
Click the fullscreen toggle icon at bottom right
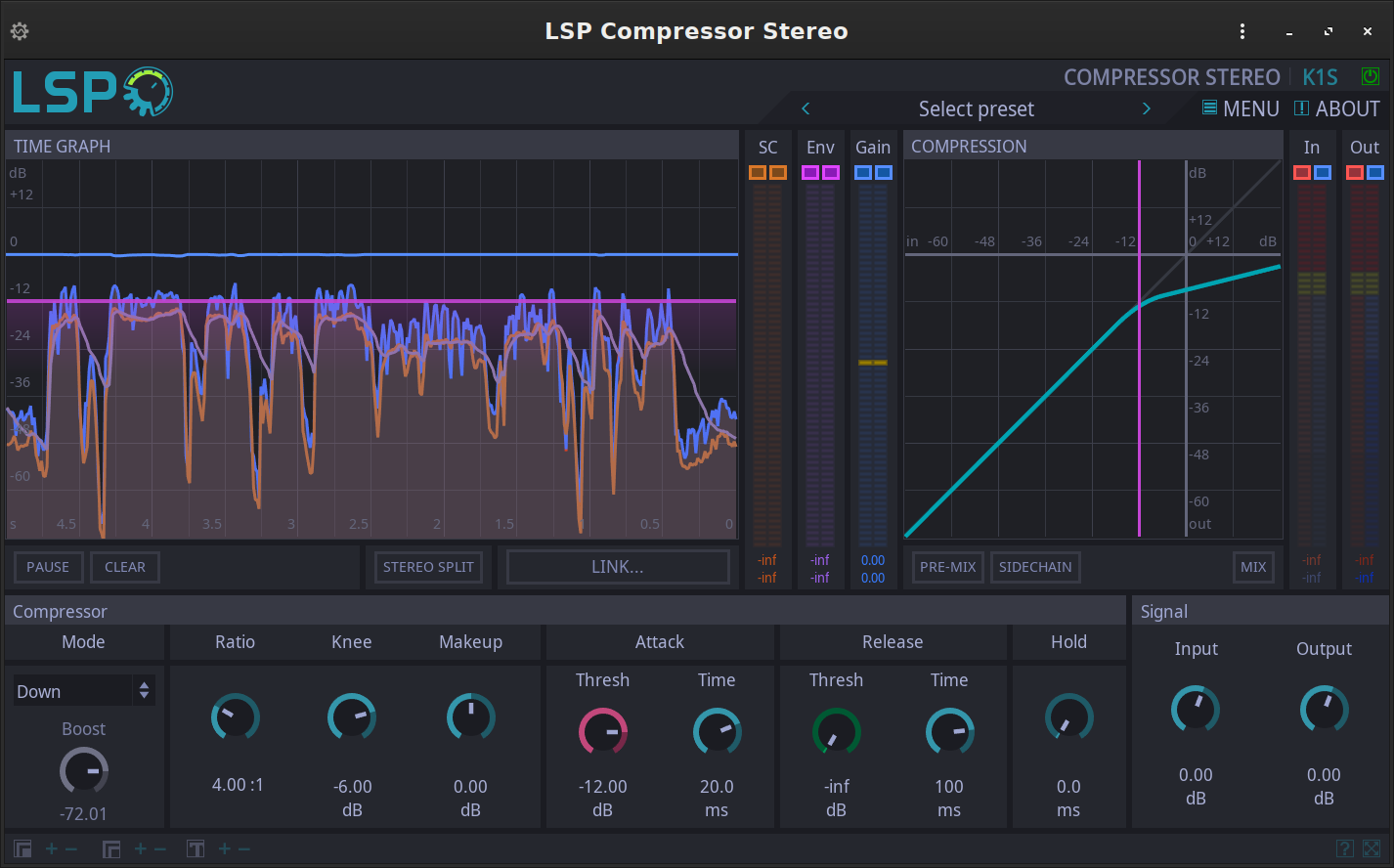click(1372, 848)
